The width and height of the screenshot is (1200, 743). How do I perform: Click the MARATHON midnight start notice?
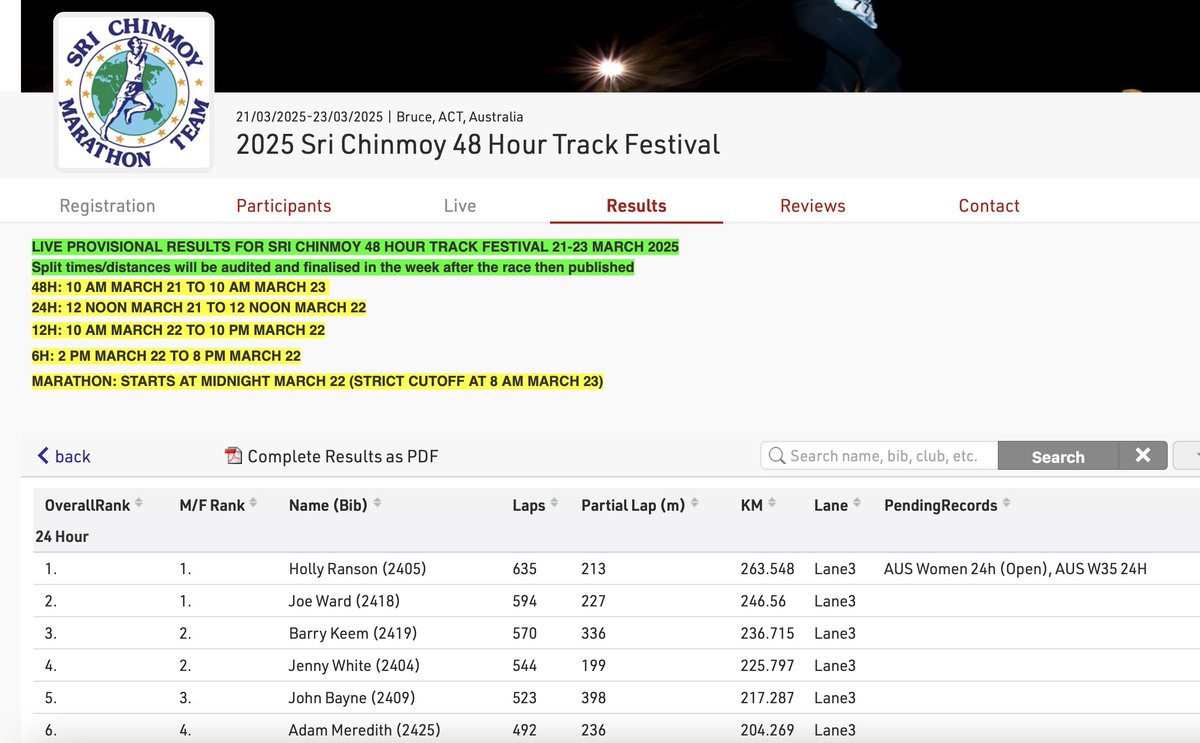point(317,381)
